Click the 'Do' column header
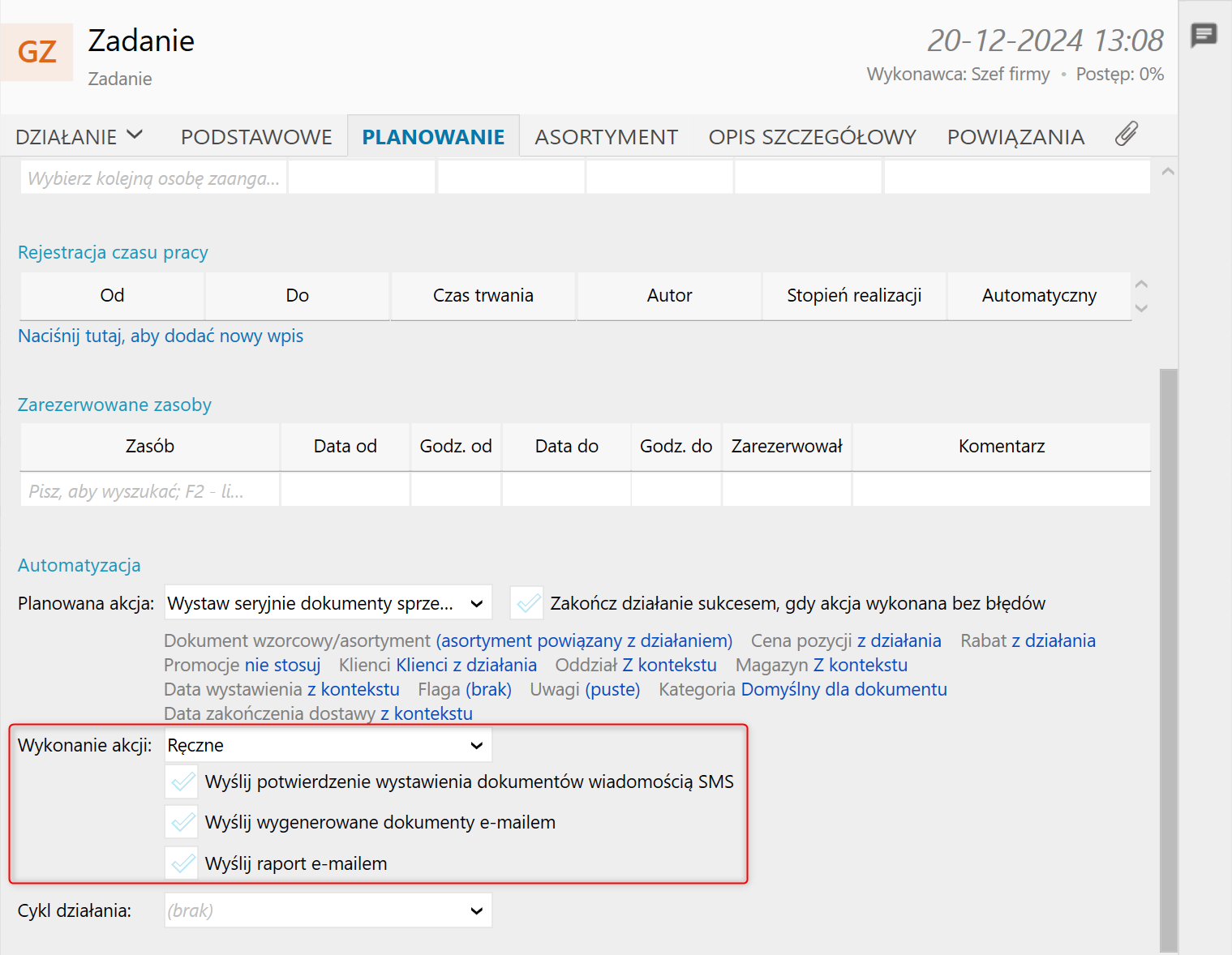 (297, 295)
